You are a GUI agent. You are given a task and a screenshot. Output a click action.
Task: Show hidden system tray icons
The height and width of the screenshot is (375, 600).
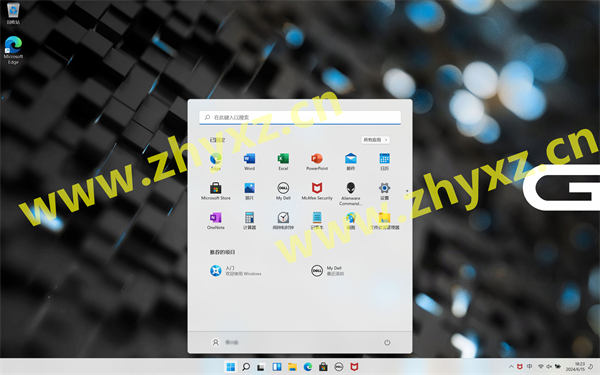[x=511, y=367]
